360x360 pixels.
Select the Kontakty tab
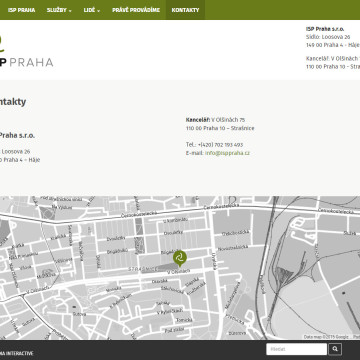(x=185, y=10)
